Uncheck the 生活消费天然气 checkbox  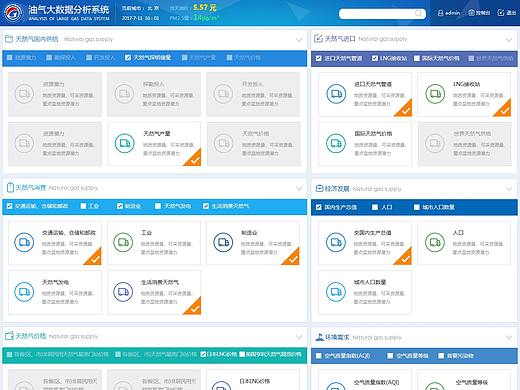pyautogui.click(x=206, y=206)
